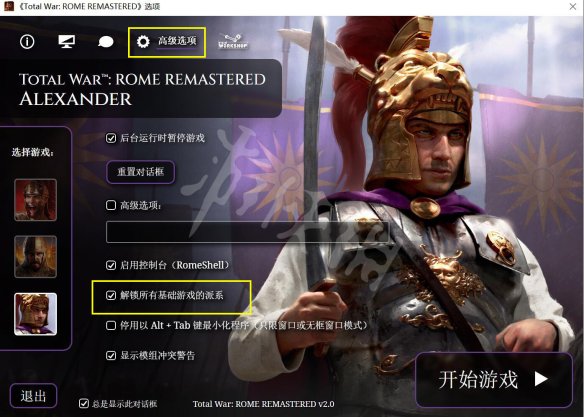Open the info tab icon
Image resolution: width=584 pixels, height=417 pixels.
point(27,42)
